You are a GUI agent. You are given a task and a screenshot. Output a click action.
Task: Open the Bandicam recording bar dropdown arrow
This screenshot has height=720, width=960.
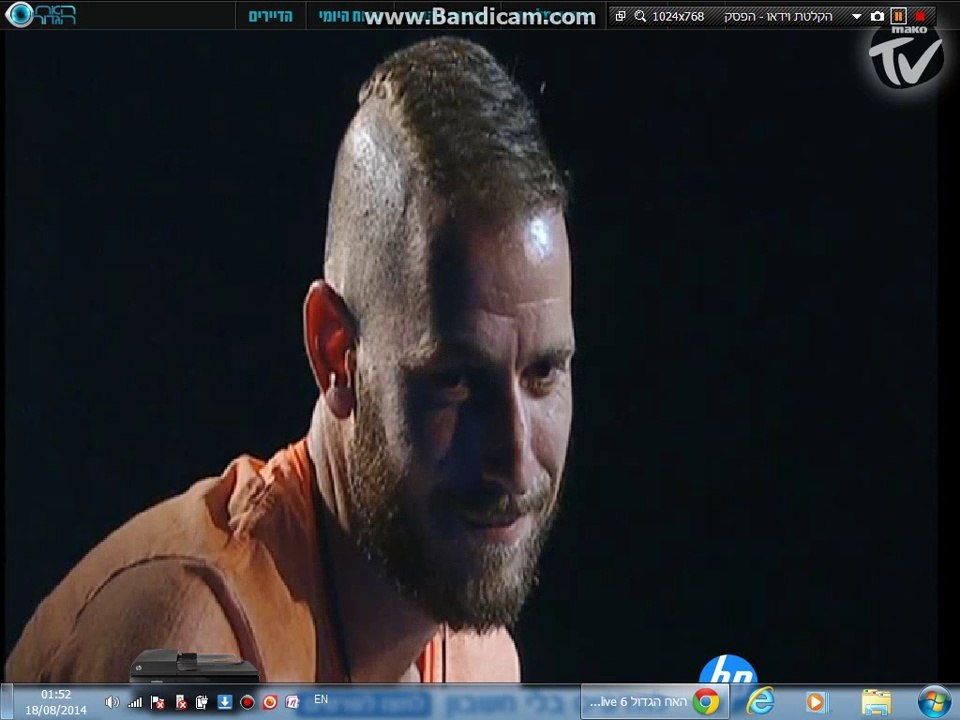(x=857, y=17)
